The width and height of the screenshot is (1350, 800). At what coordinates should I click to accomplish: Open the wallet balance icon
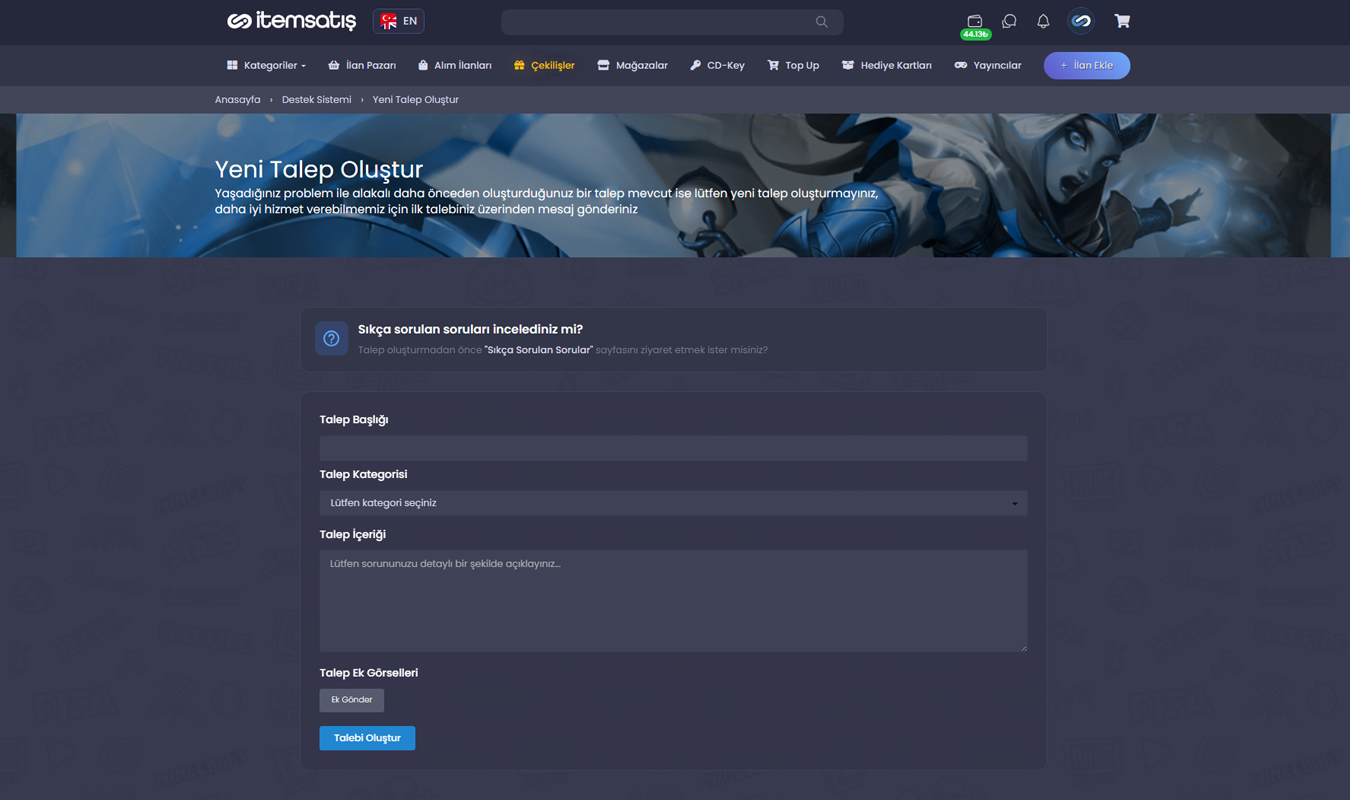coord(975,20)
